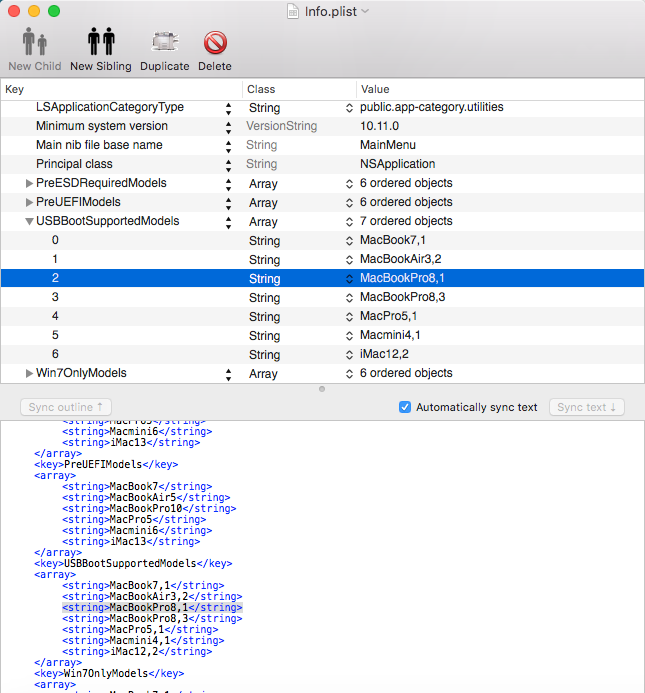Open class popup for USBBootSupportedModels Array
This screenshot has height=693, width=645.
[349, 222]
